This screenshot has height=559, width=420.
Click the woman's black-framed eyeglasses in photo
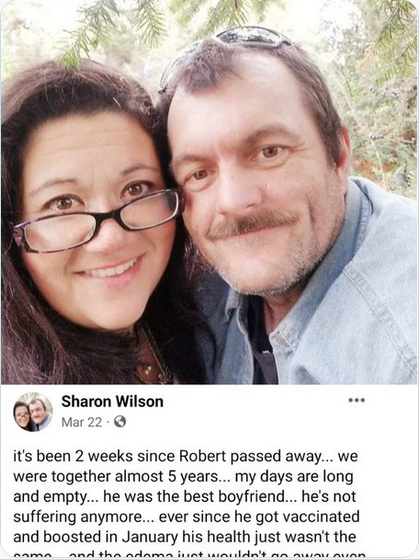96,221
